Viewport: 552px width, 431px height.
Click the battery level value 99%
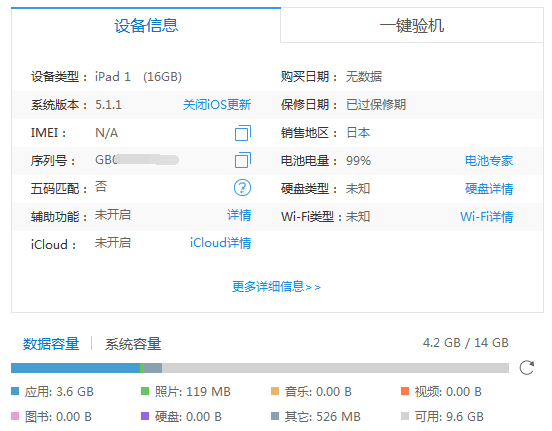tap(358, 161)
